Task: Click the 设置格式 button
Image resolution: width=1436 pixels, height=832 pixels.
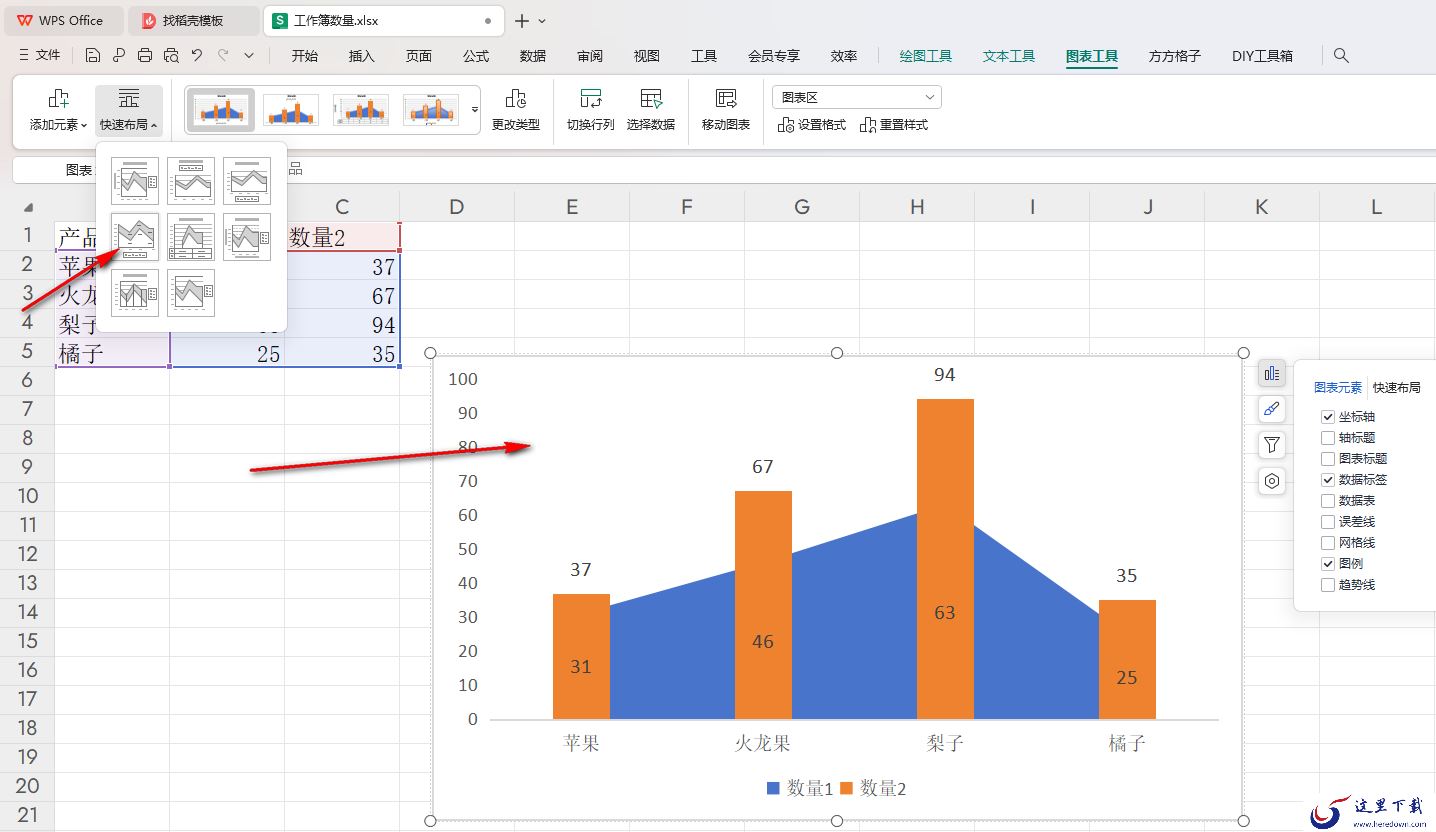Action: (812, 125)
